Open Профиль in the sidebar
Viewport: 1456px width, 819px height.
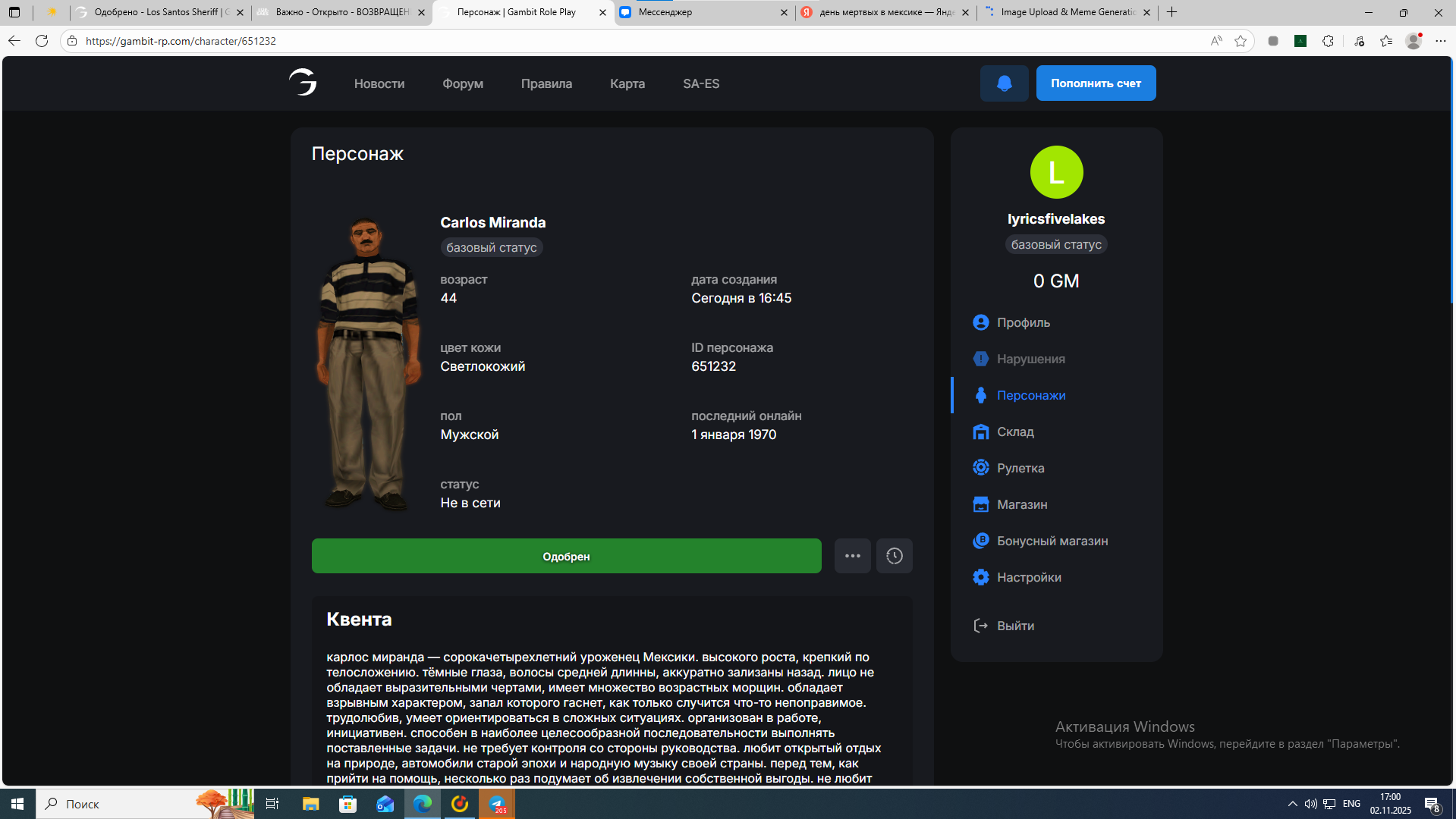click(x=1023, y=322)
